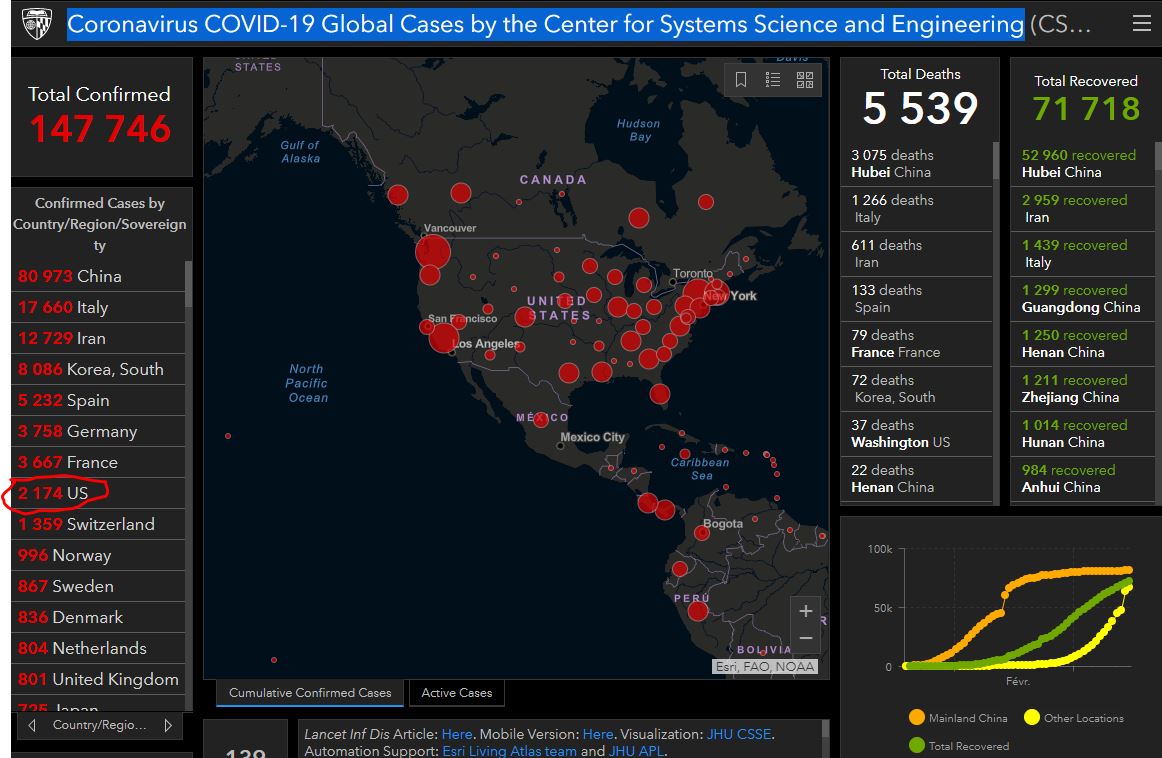Viewport: 1162px width, 758px height.
Task: Open the JHU CSSE link
Action: point(739,734)
